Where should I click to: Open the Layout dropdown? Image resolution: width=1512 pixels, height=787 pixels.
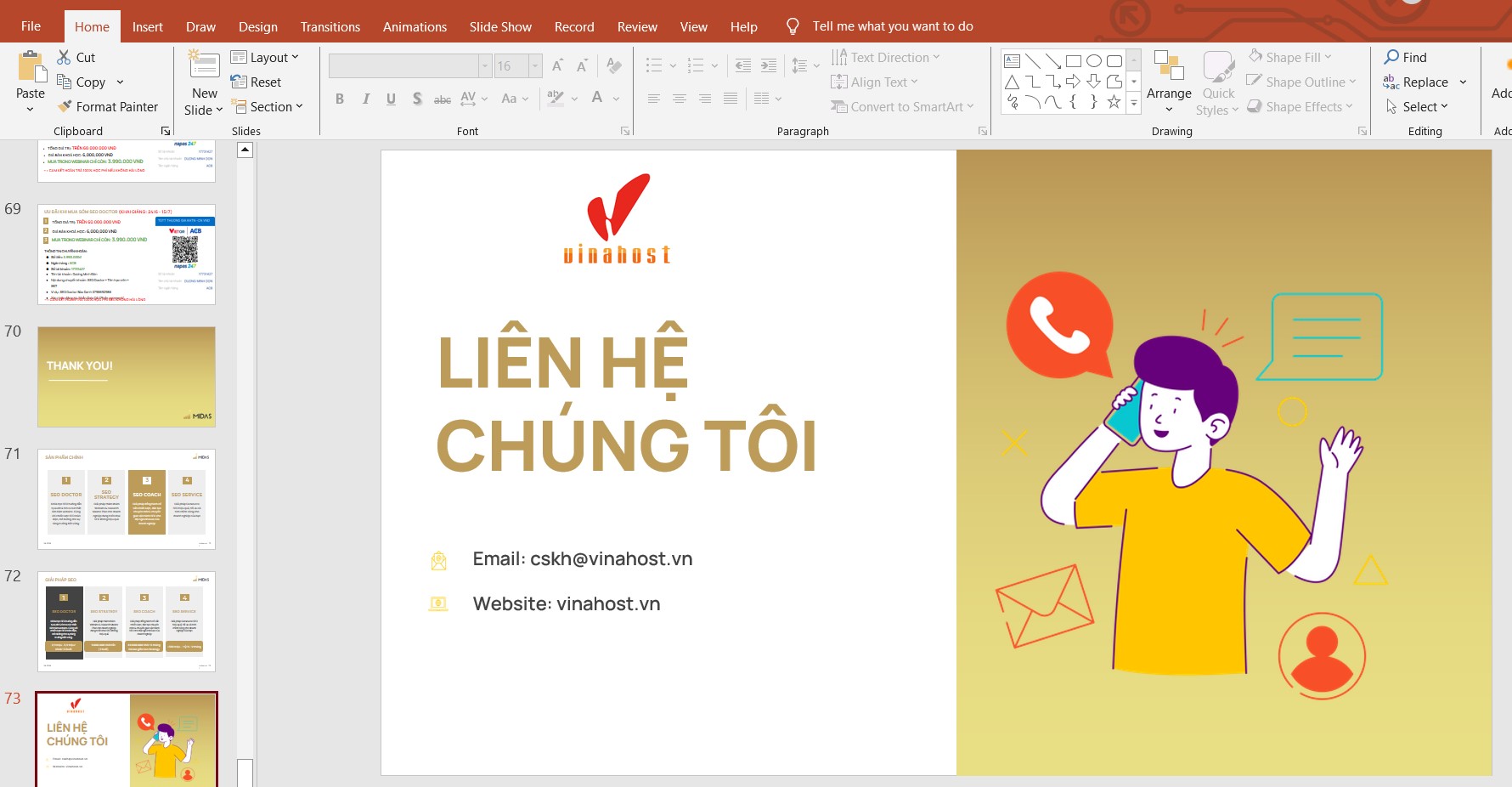point(266,57)
